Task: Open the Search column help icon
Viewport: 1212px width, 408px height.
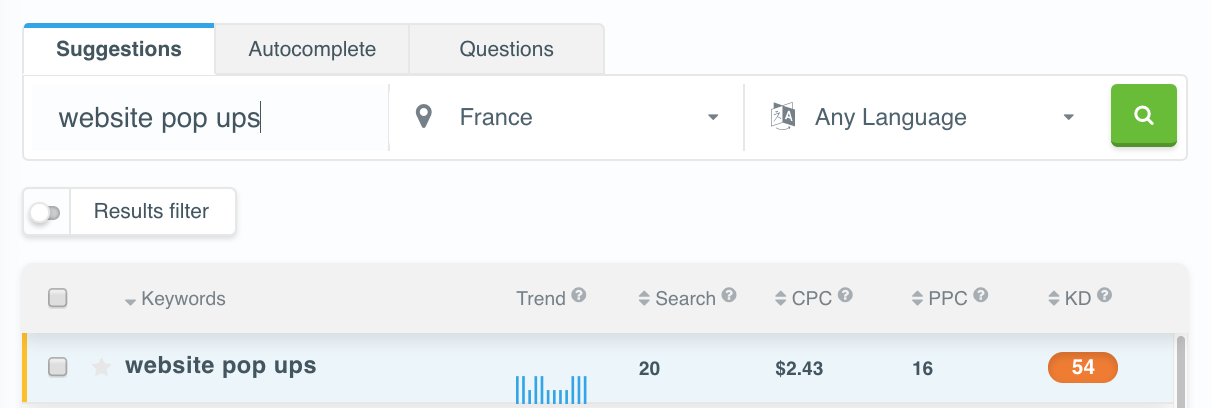Action: pyautogui.click(x=729, y=296)
